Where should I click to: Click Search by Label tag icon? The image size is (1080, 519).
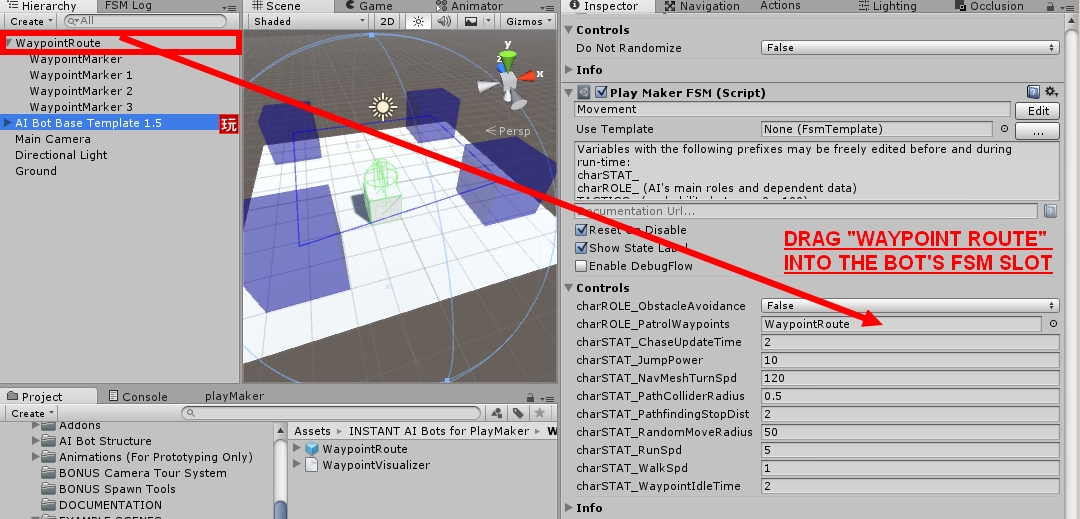(x=519, y=413)
